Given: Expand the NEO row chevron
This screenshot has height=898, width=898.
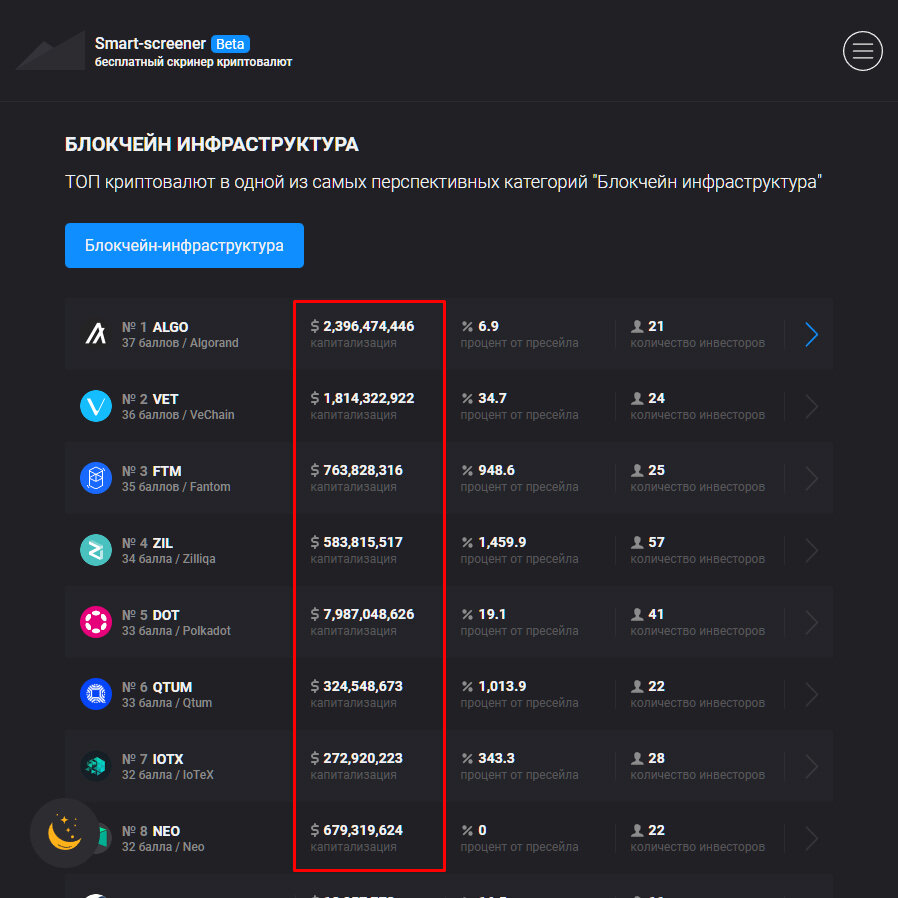Looking at the screenshot, I should click(811, 839).
